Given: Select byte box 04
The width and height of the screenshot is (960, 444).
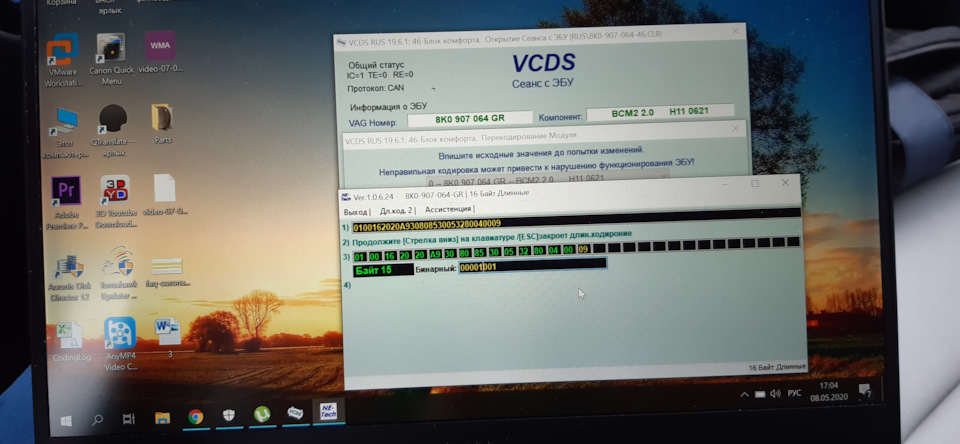Looking at the screenshot, I should point(553,250).
